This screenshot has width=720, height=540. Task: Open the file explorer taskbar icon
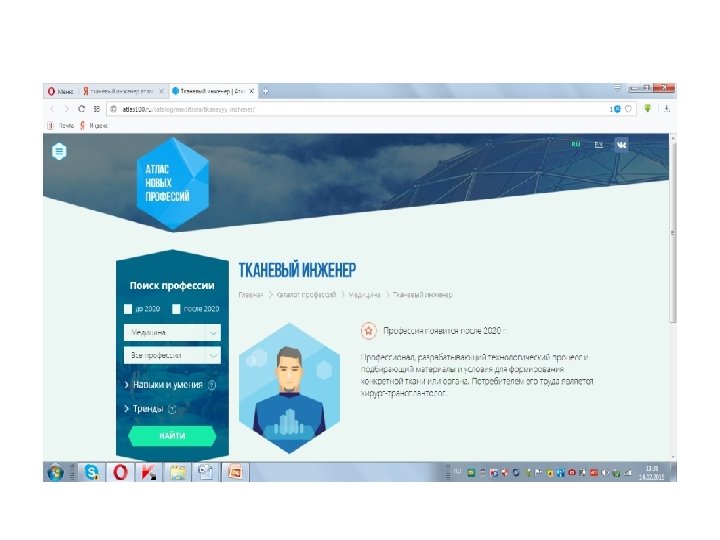pos(178,472)
